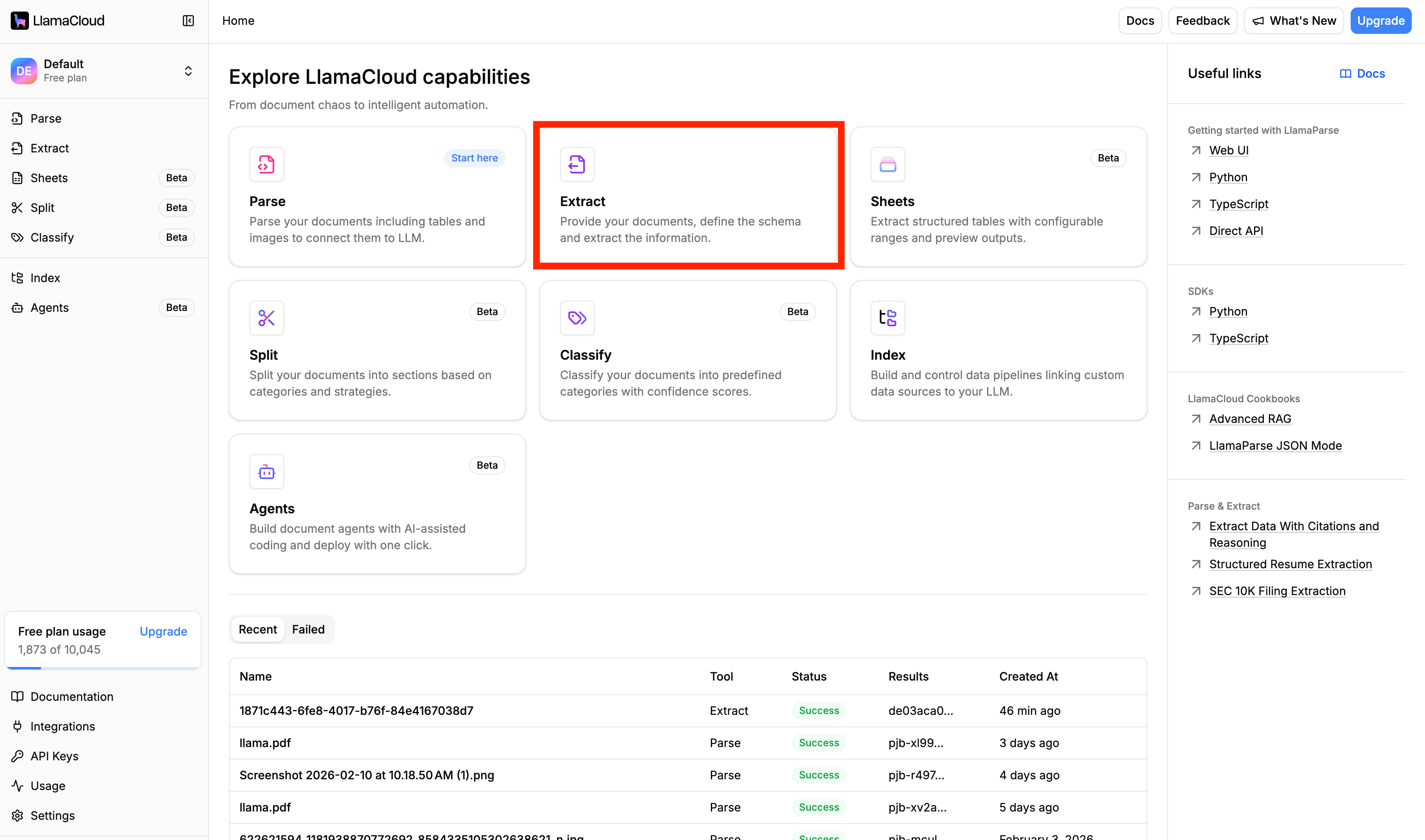Open API Keys in the sidebar
Image resolution: width=1425 pixels, height=840 pixels.
pos(104,756)
